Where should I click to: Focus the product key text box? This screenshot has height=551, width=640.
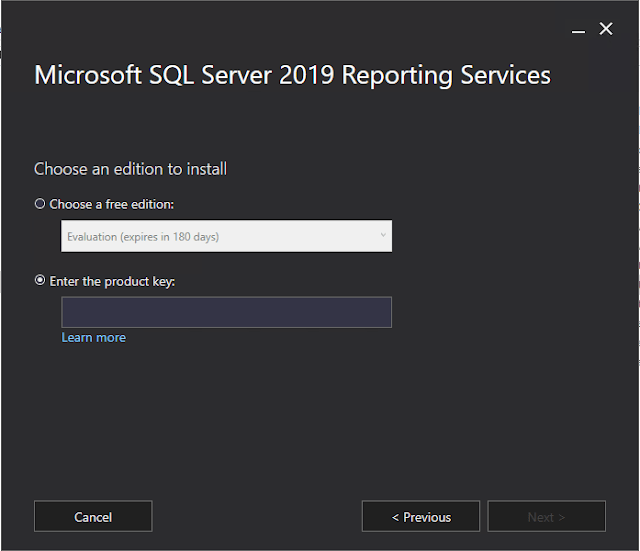point(226,312)
